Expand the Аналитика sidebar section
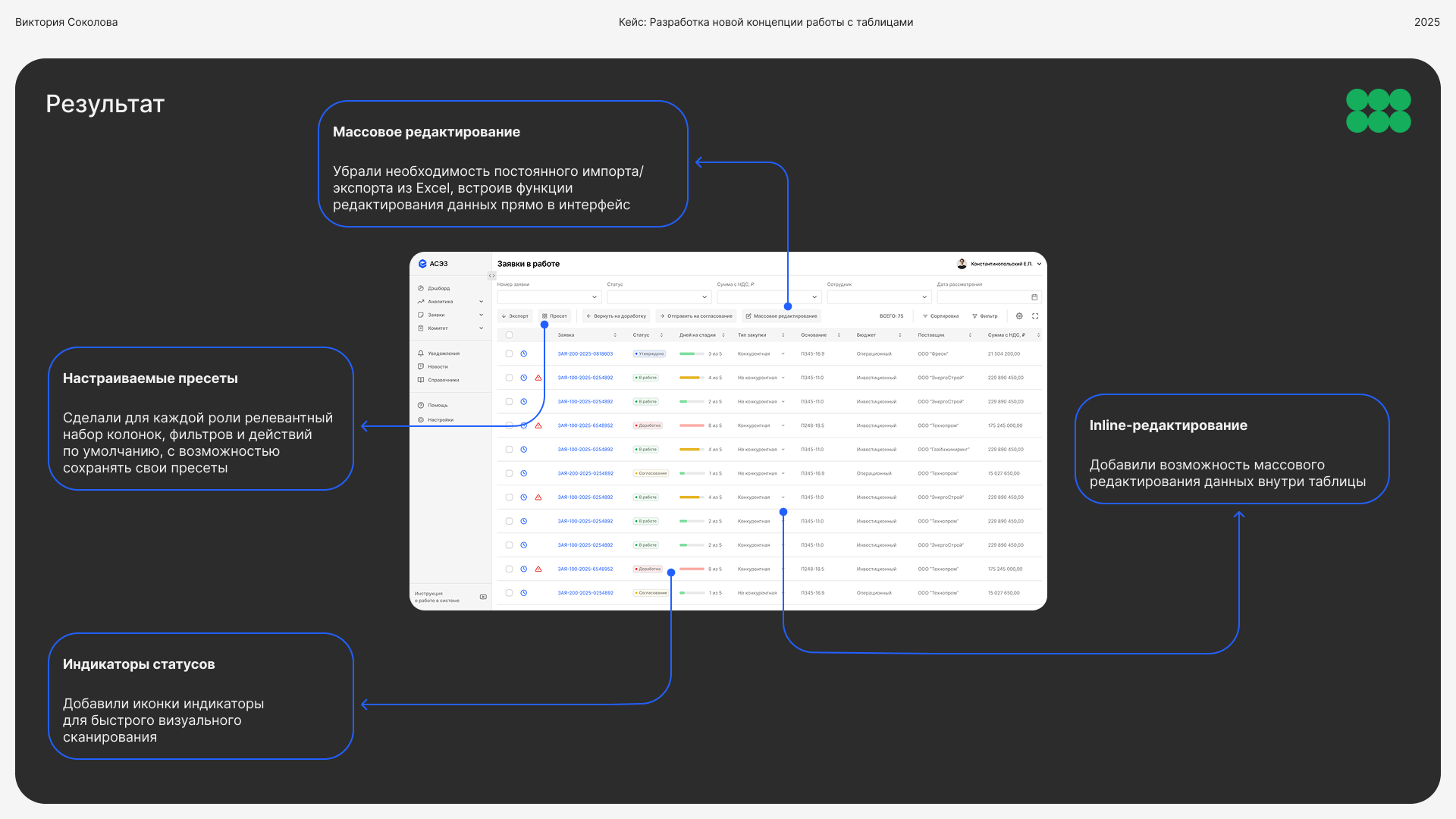This screenshot has height=819, width=1456. click(481, 302)
